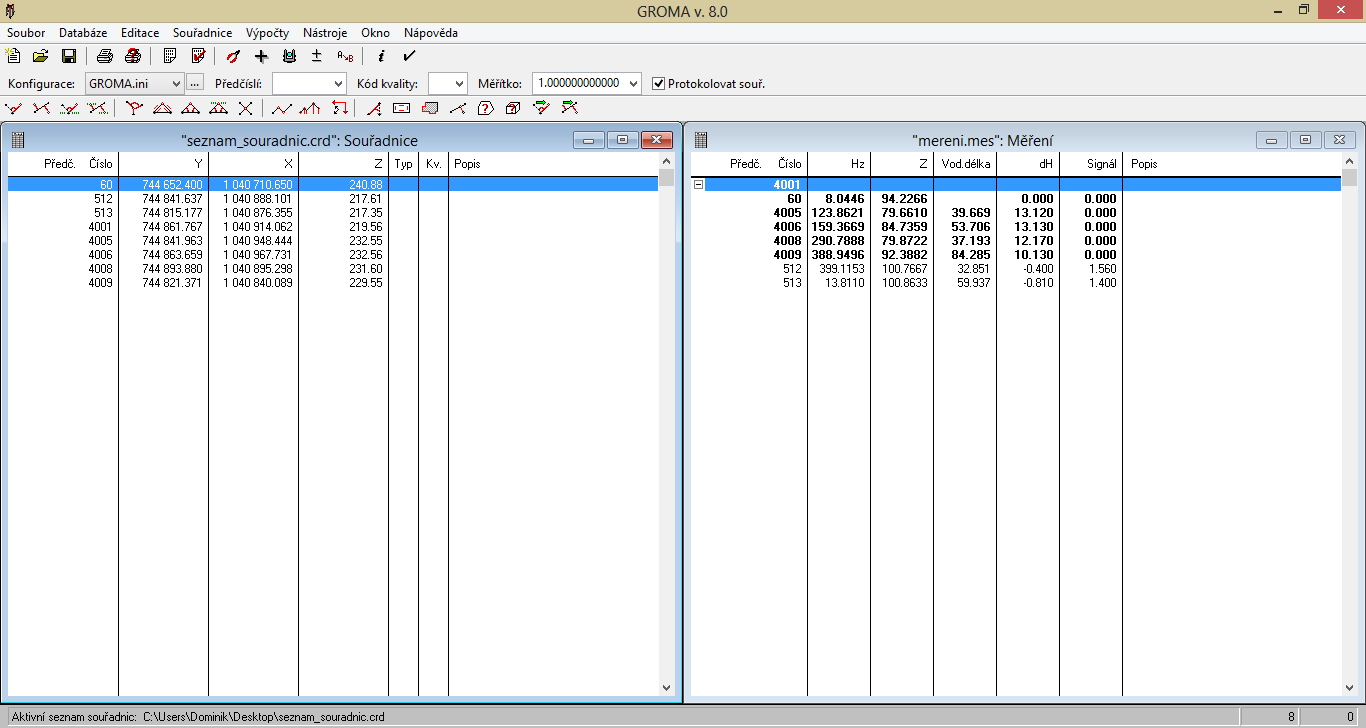Viewport: 1366px width, 728px height.
Task: Click the red question mark icon
Action: pos(486,108)
